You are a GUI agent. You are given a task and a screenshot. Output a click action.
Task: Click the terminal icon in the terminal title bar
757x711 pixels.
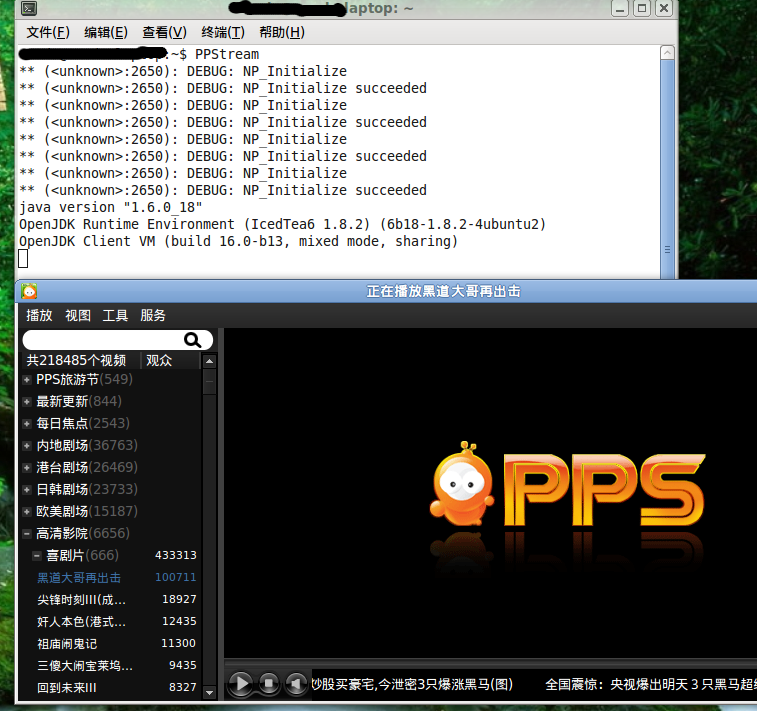click(x=29, y=8)
